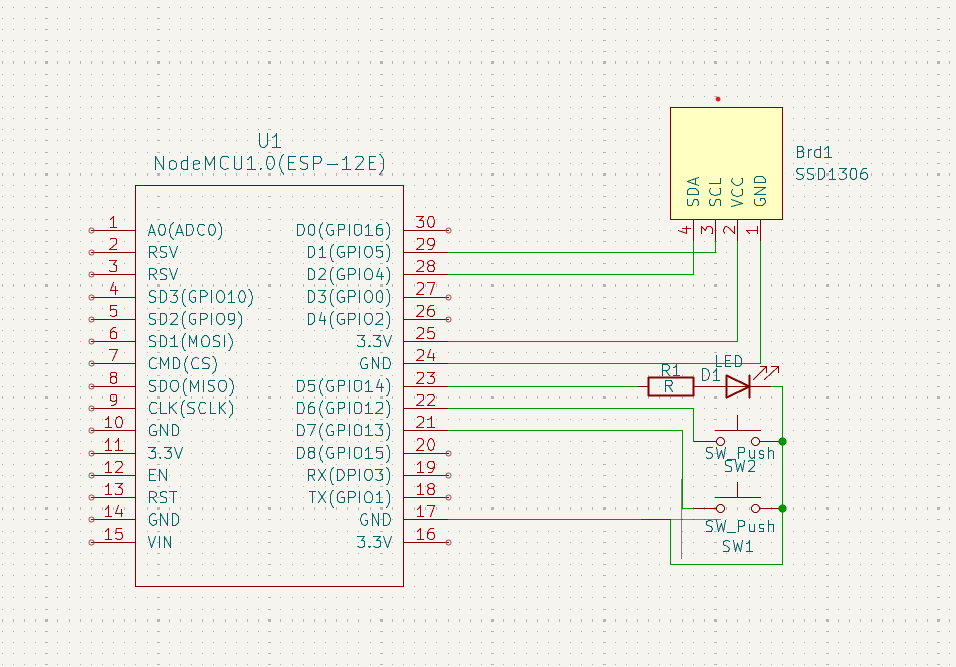Screen dimensions: 956x667
Task: Click the SDA pin 4 of SSD1306
Action: (693, 230)
